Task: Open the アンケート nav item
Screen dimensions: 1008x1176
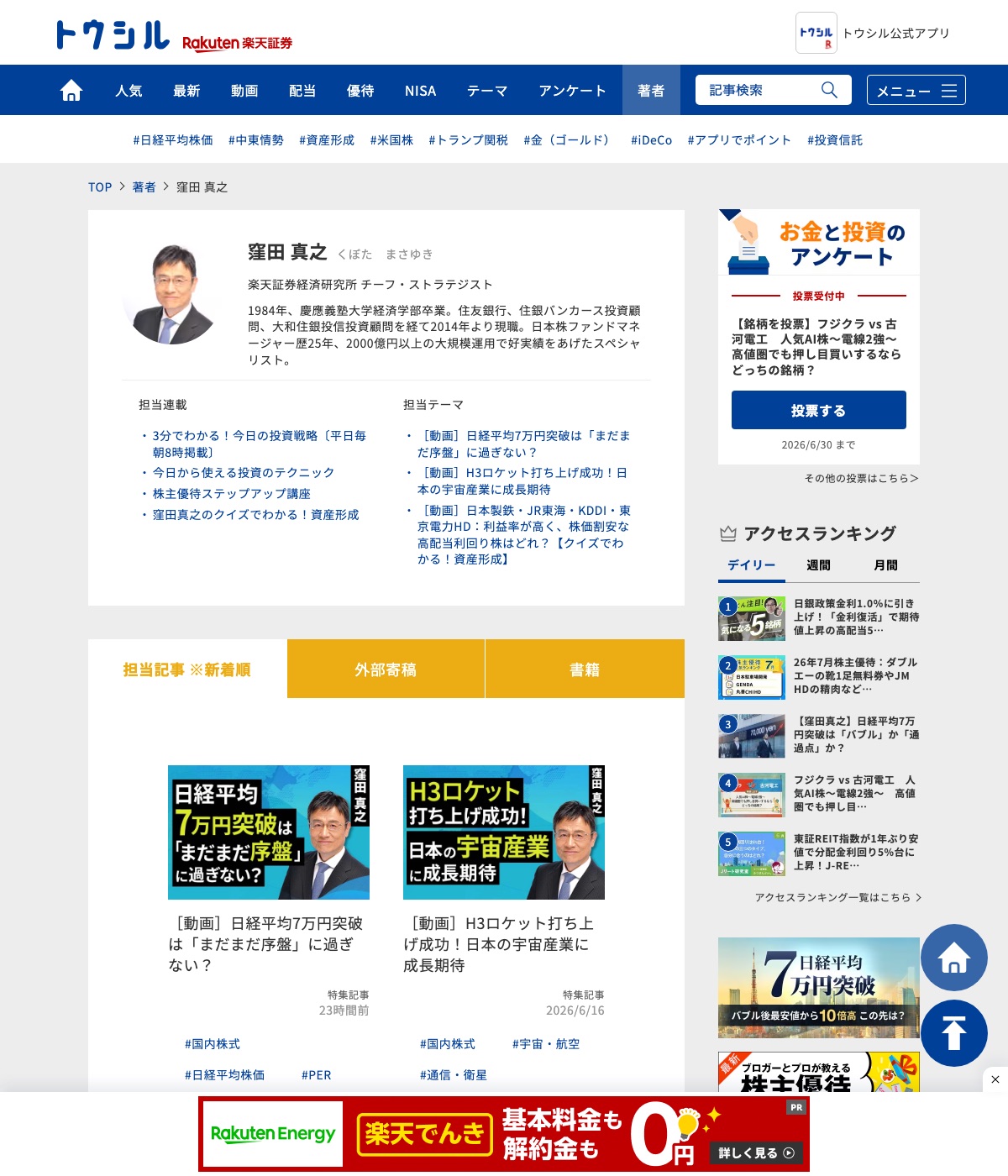Action: (x=572, y=90)
